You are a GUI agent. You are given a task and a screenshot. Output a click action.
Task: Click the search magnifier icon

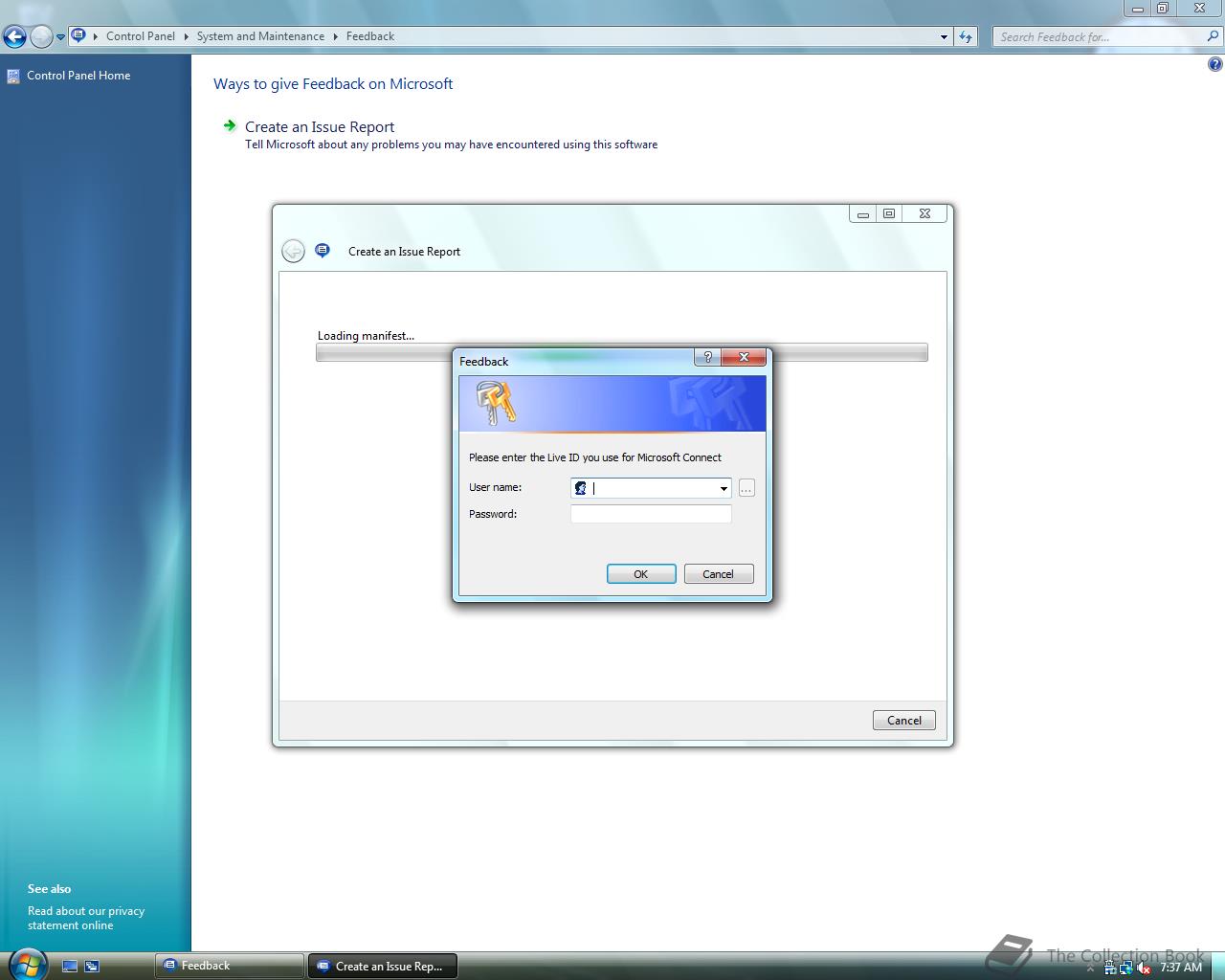(1214, 36)
